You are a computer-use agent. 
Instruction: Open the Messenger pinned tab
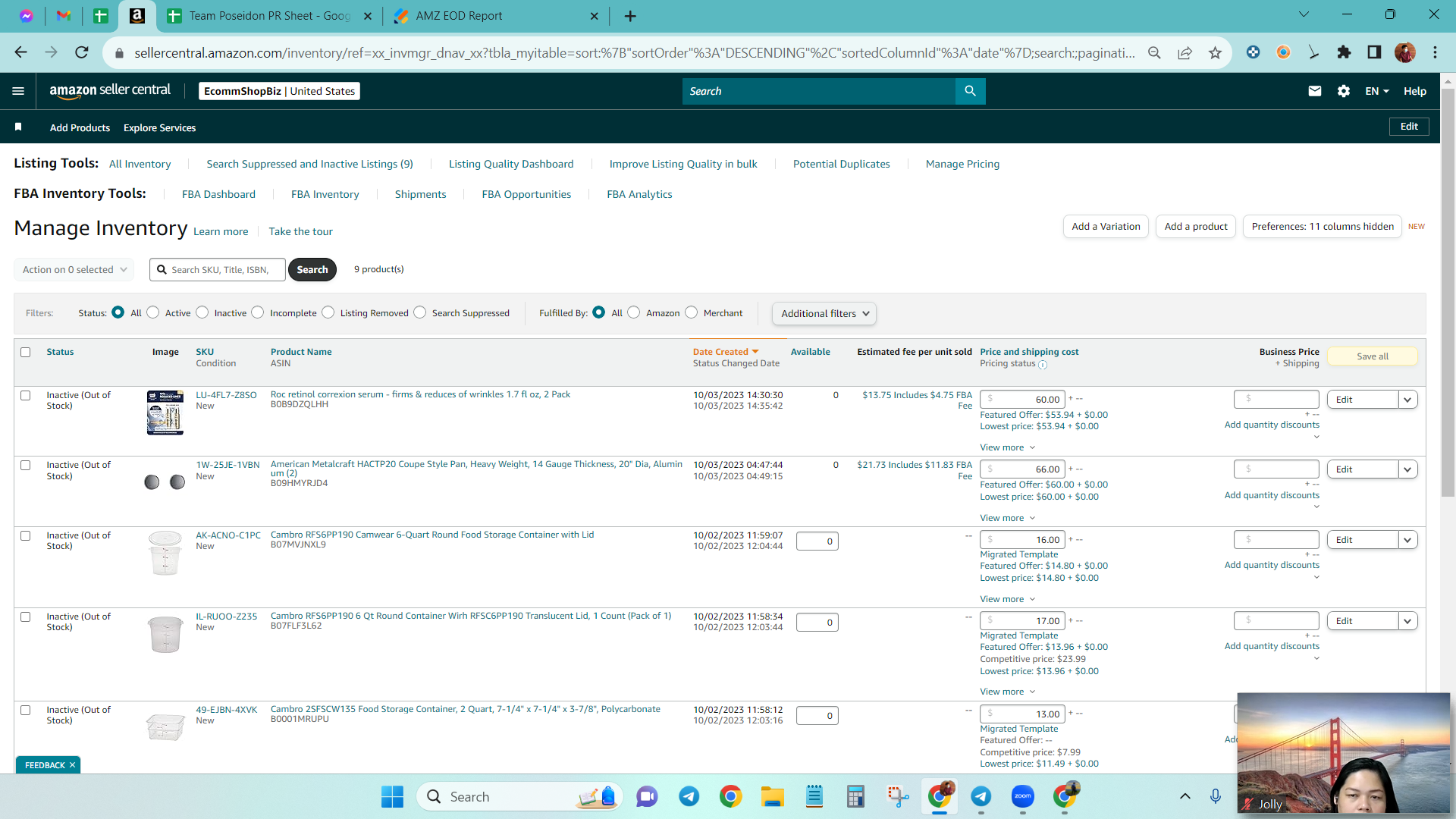tap(27, 16)
